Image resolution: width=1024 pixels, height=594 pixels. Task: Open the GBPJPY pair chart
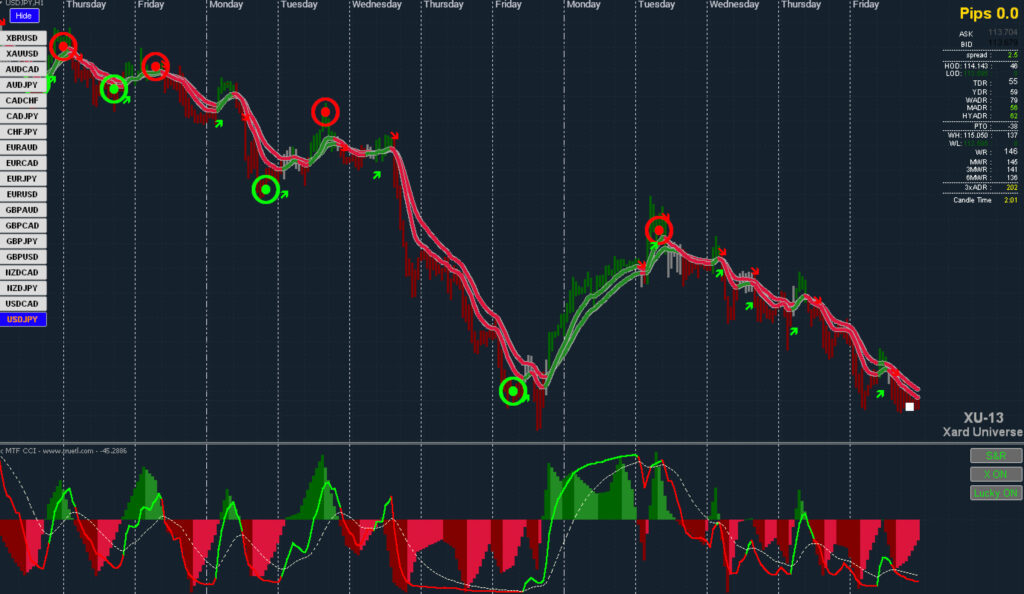pyautogui.click(x=23, y=241)
